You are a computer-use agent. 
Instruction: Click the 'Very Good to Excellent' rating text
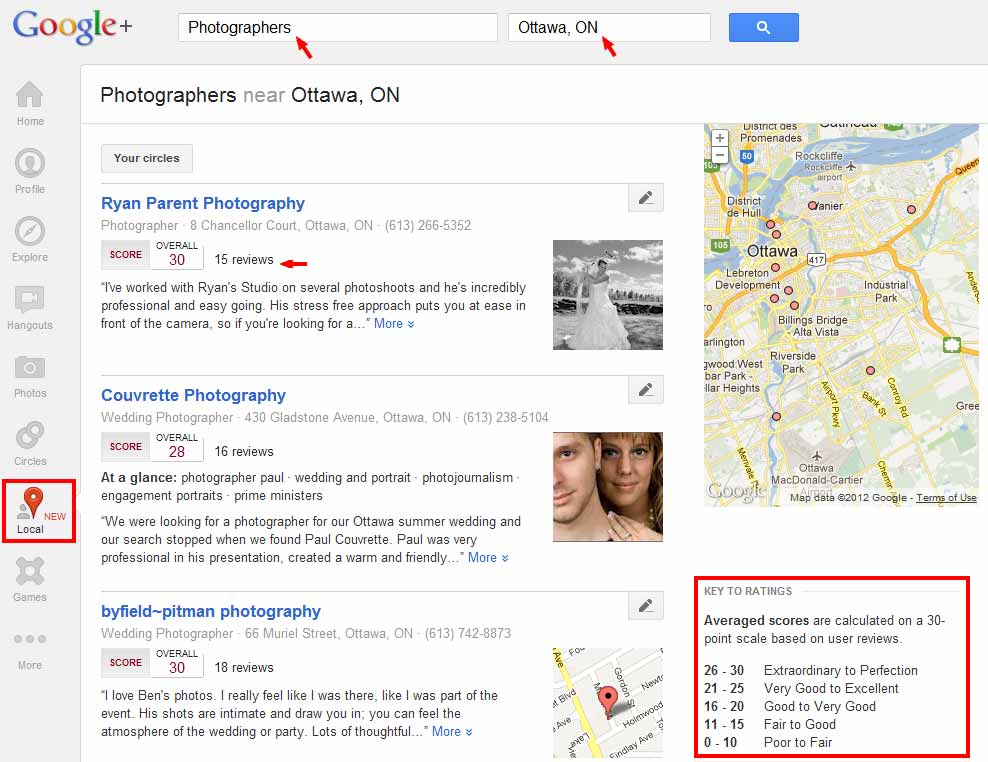point(831,688)
